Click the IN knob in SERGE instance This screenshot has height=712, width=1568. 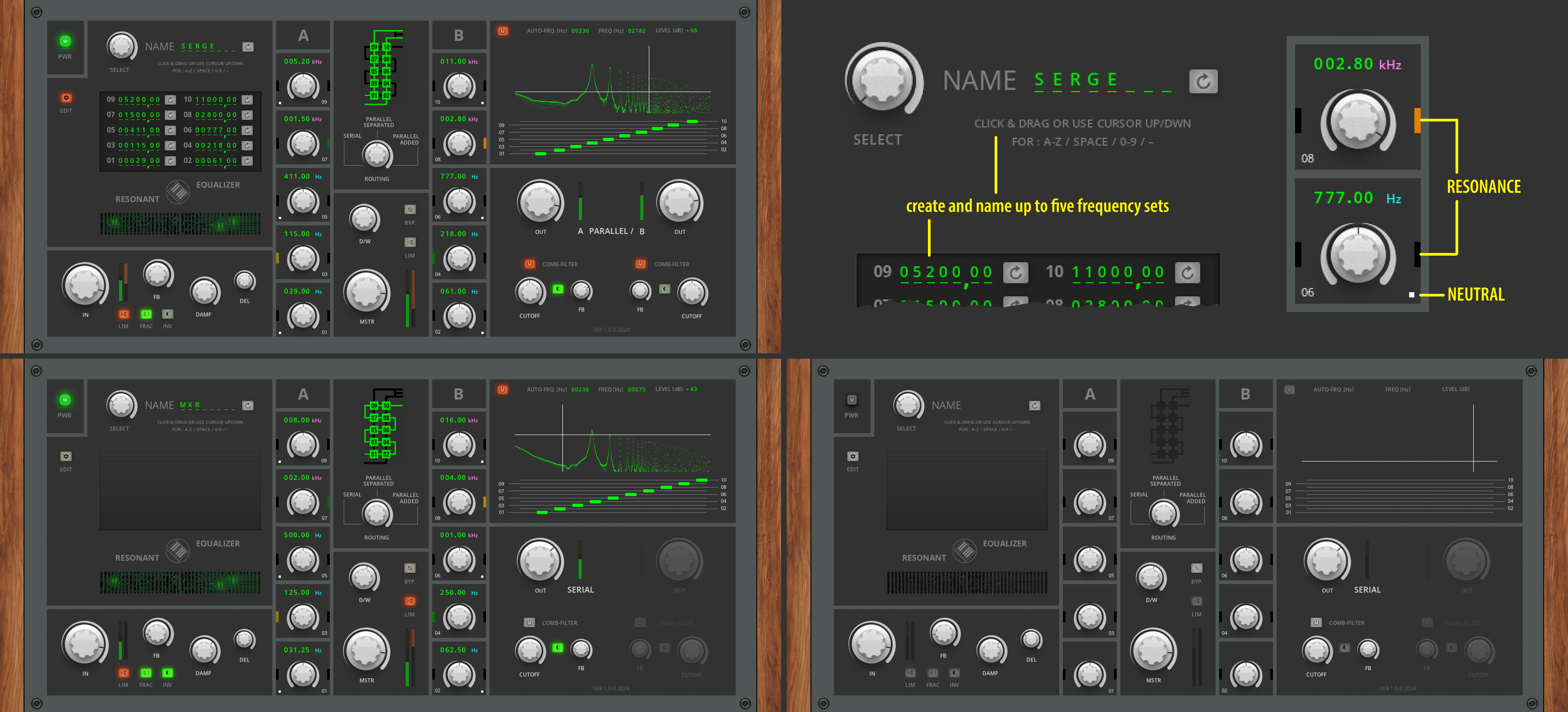tap(85, 285)
